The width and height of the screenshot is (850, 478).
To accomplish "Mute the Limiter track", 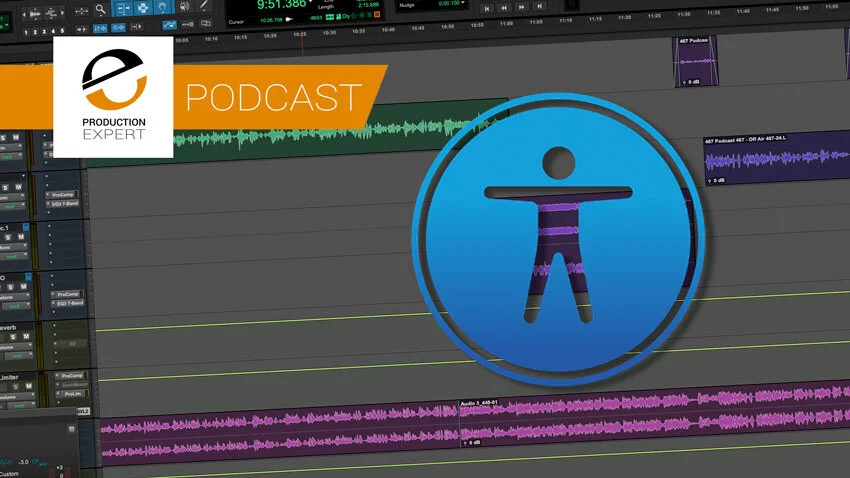I will pyautogui.click(x=28, y=386).
